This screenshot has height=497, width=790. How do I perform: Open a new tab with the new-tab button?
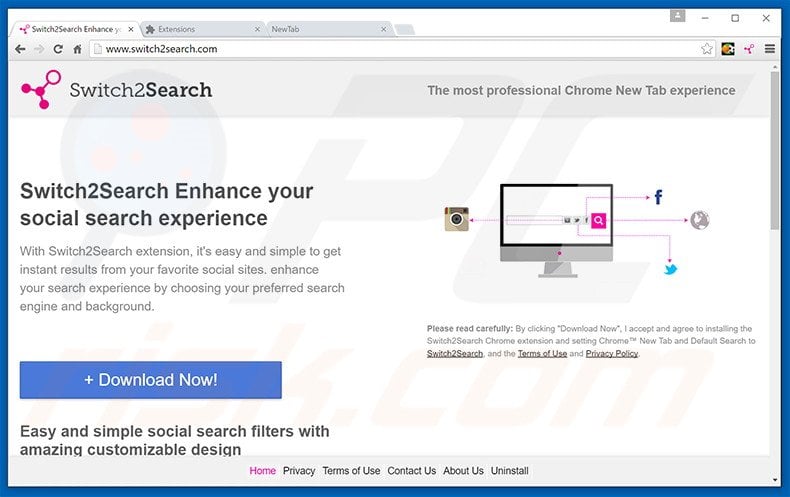pos(405,30)
